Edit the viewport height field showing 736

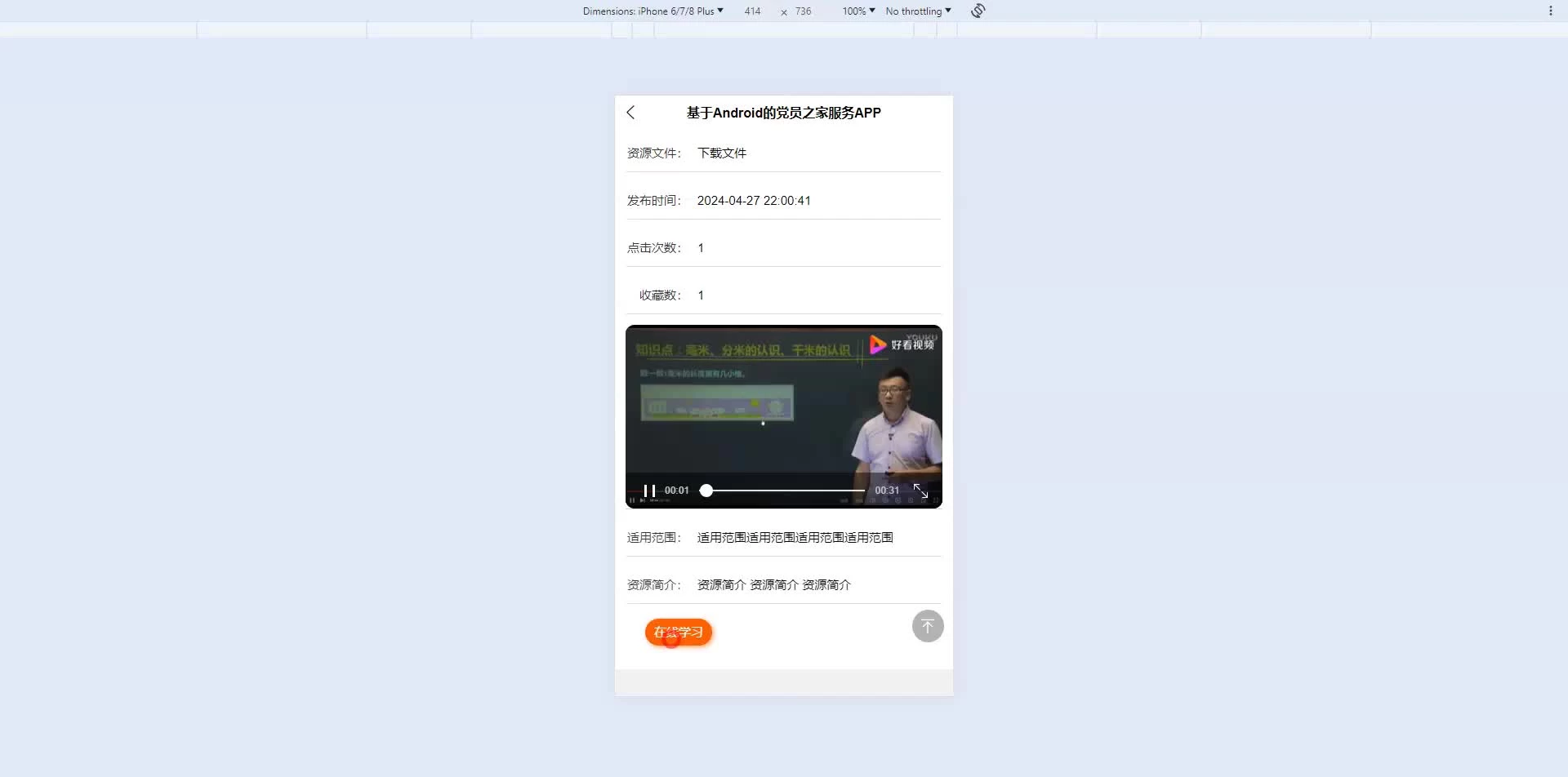804,11
